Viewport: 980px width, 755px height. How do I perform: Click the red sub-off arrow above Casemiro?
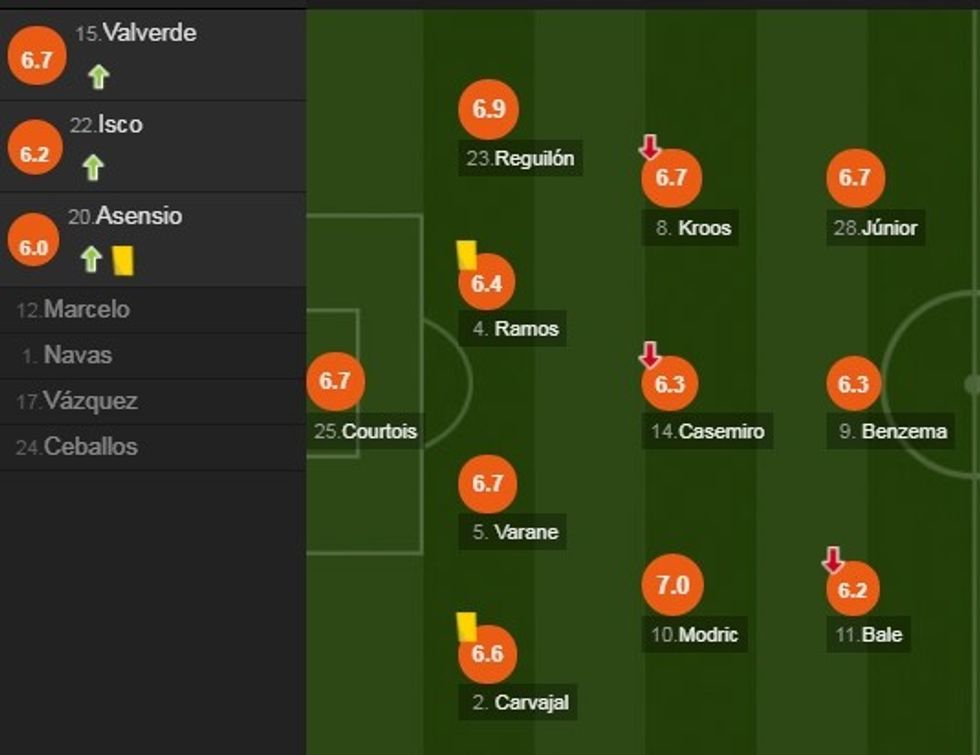pyautogui.click(x=650, y=354)
